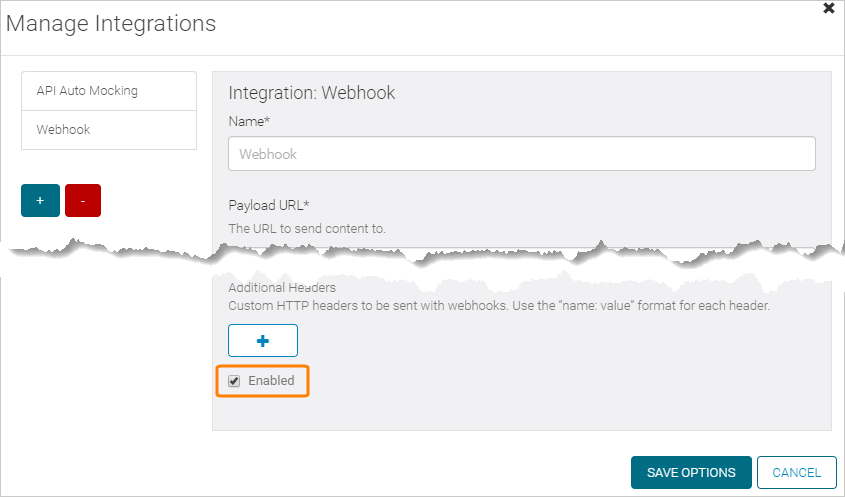This screenshot has height=497, width=845.
Task: Click the Webhook placeholder text in Name
Action: [268, 154]
